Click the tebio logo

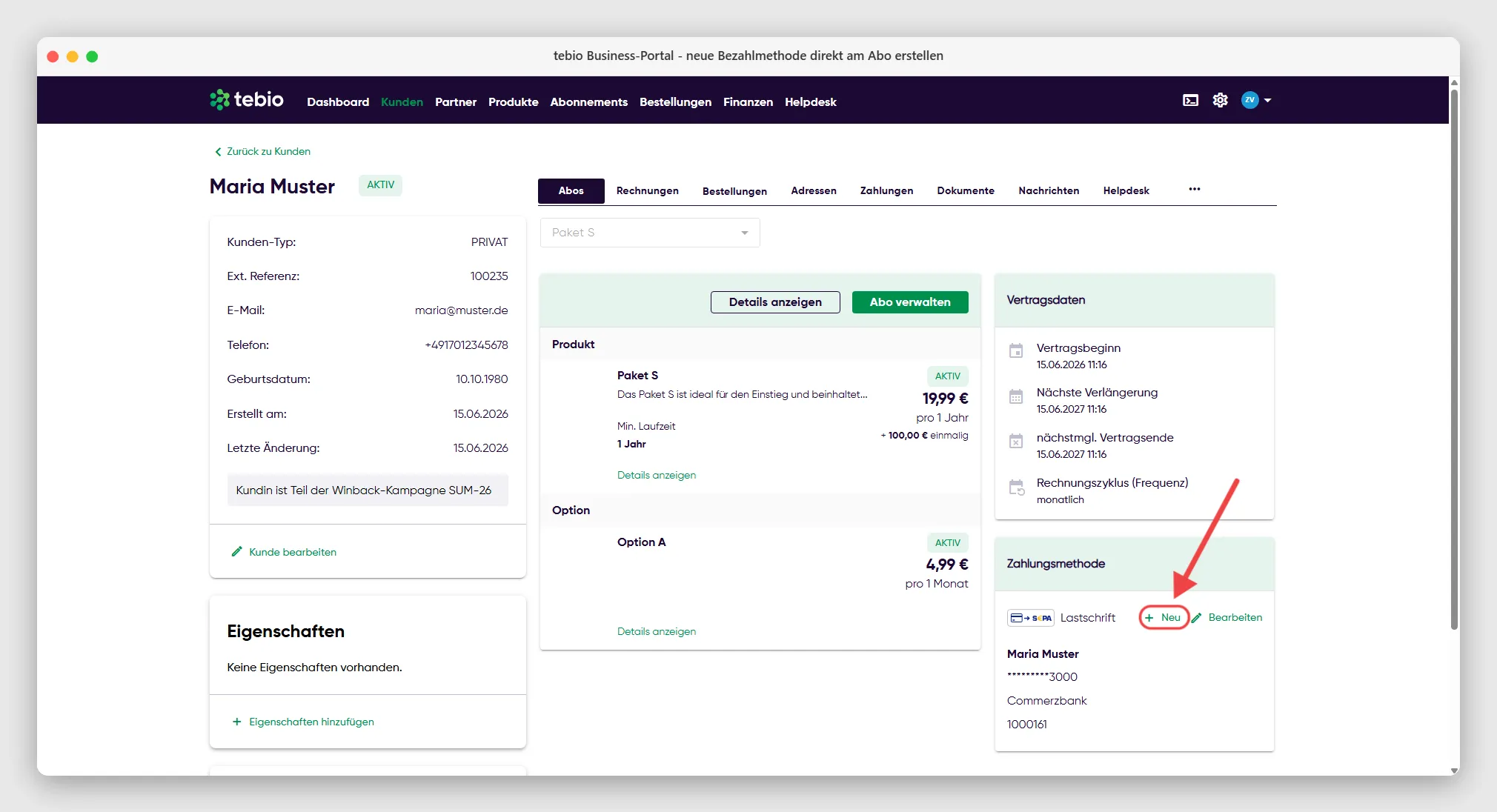pyautogui.click(x=246, y=99)
